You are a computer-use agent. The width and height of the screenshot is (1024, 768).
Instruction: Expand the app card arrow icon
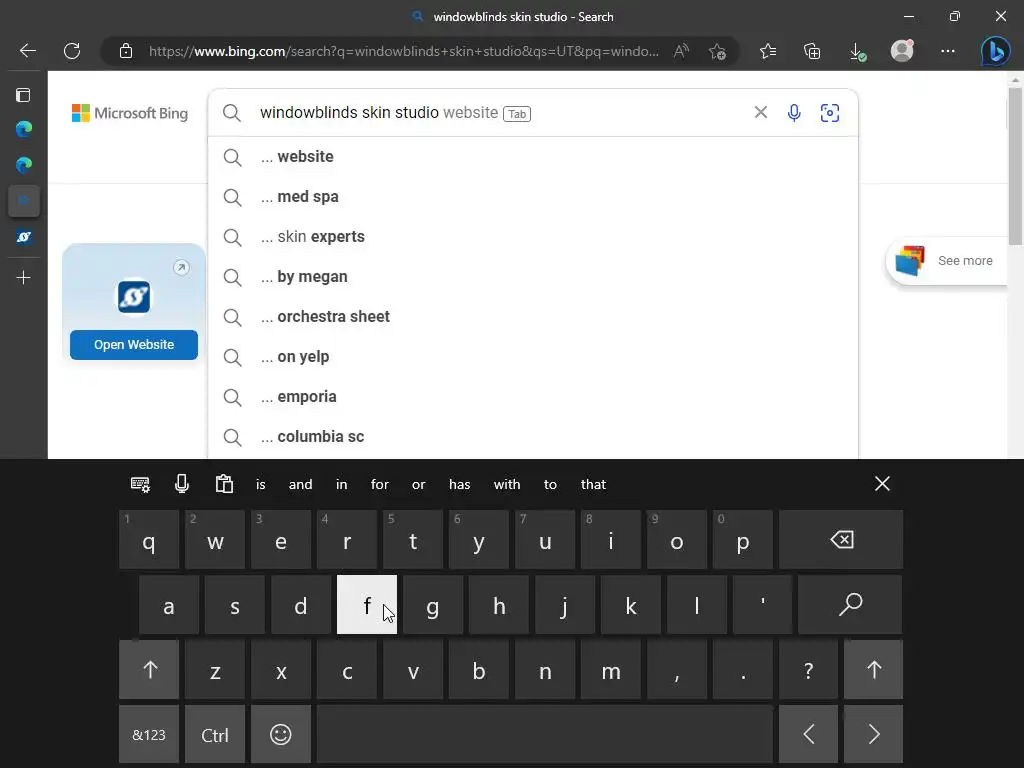pos(182,267)
